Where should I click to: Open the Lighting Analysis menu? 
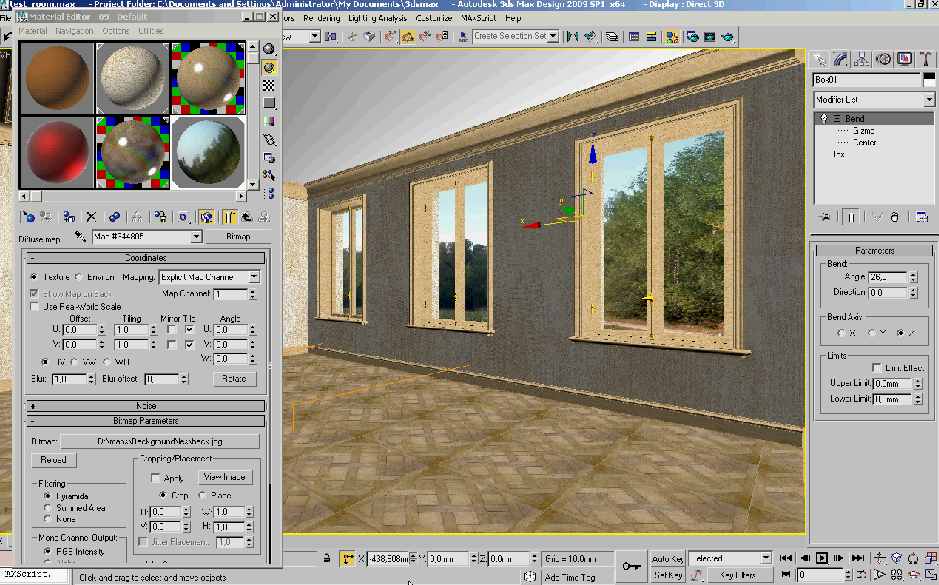click(377, 18)
